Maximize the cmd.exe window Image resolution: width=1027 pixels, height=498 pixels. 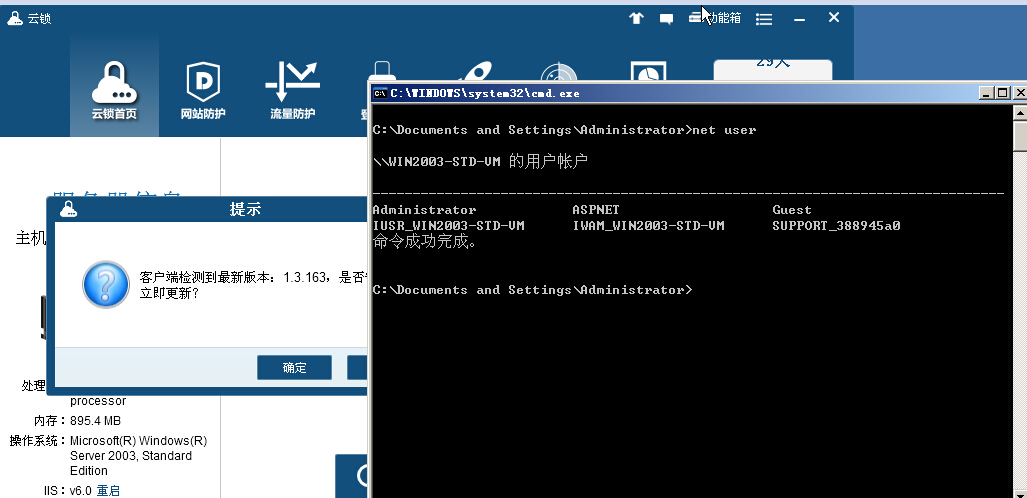pyautogui.click(x=1002, y=93)
